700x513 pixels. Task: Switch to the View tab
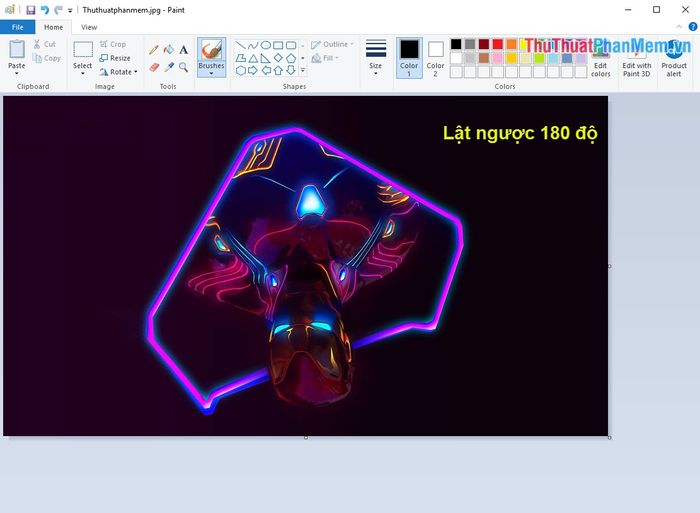[89, 27]
